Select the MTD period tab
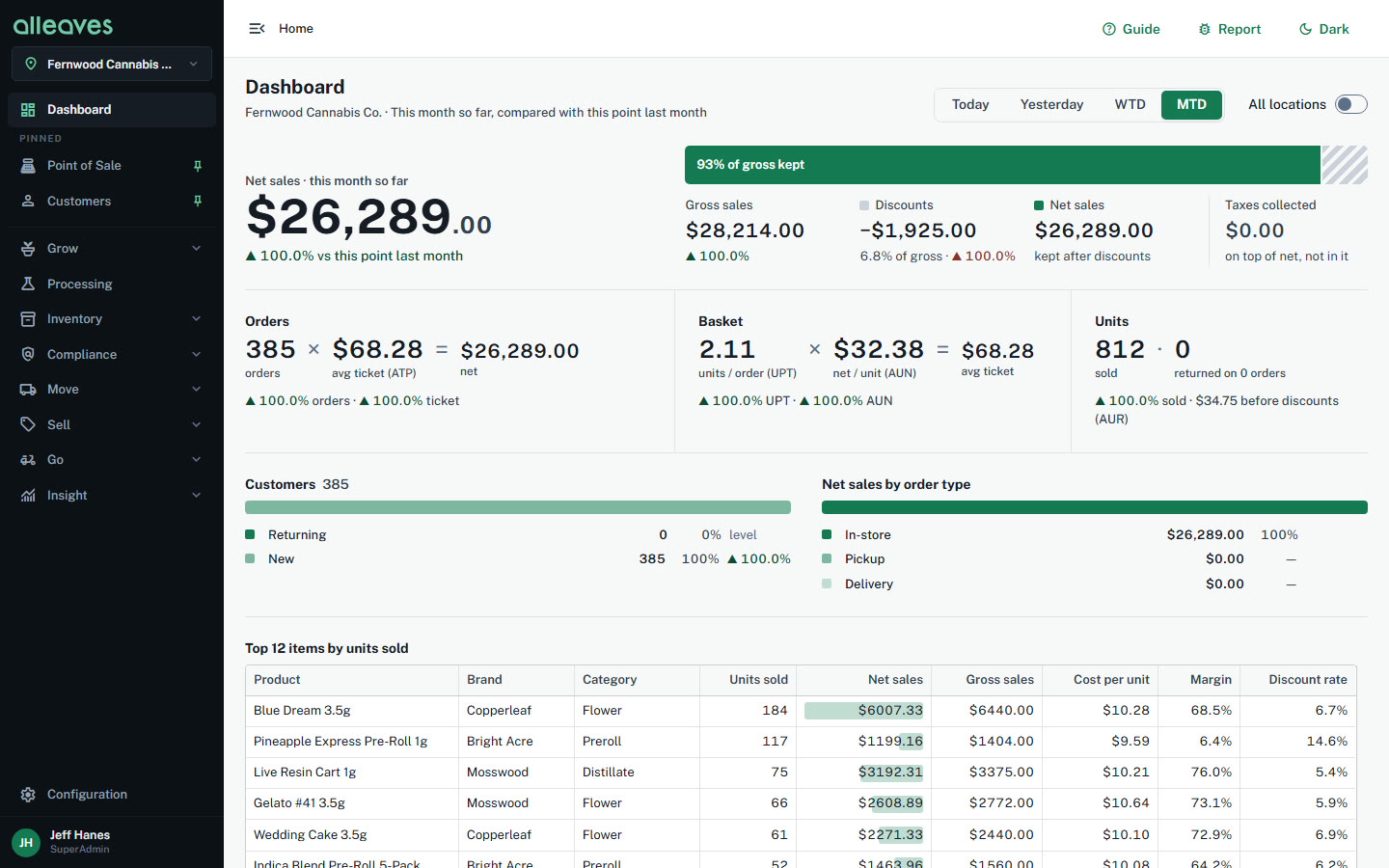Image resolution: width=1389 pixels, height=868 pixels. 1191,104
